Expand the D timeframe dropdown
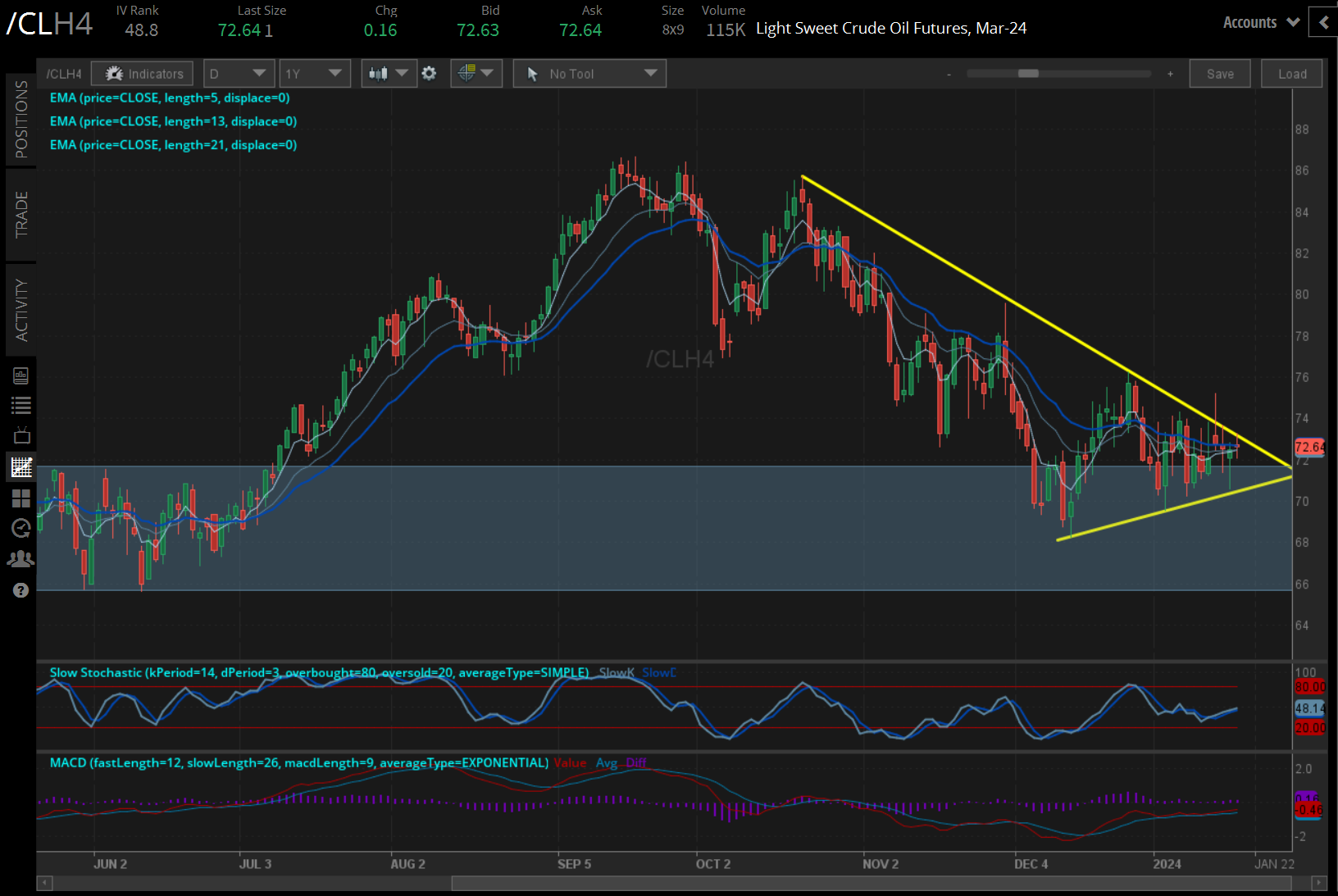1338x896 pixels. coord(238,74)
